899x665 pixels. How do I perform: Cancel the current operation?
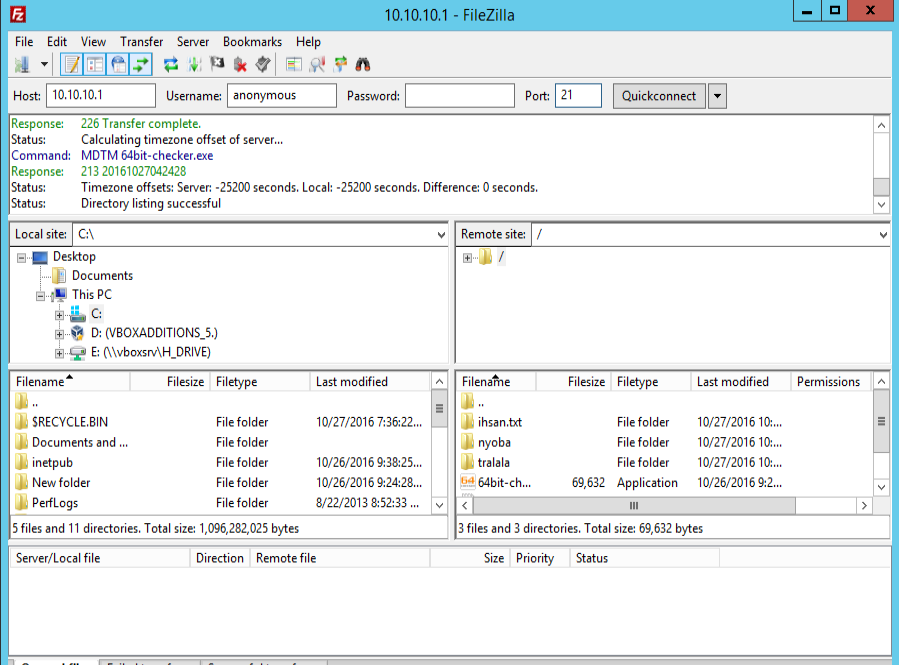tap(217, 64)
